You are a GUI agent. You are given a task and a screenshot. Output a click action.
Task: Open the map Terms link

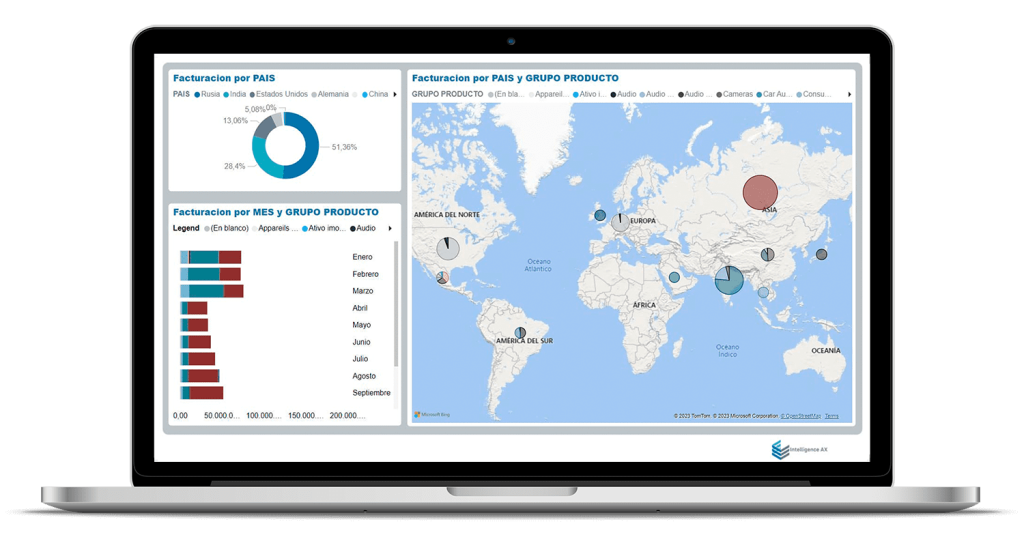pos(831,416)
